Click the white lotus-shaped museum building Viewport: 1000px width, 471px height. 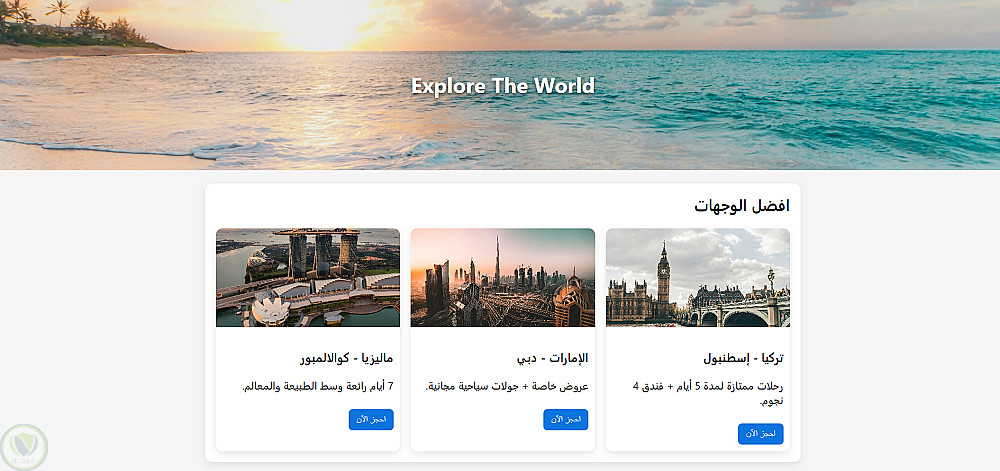pos(270,311)
